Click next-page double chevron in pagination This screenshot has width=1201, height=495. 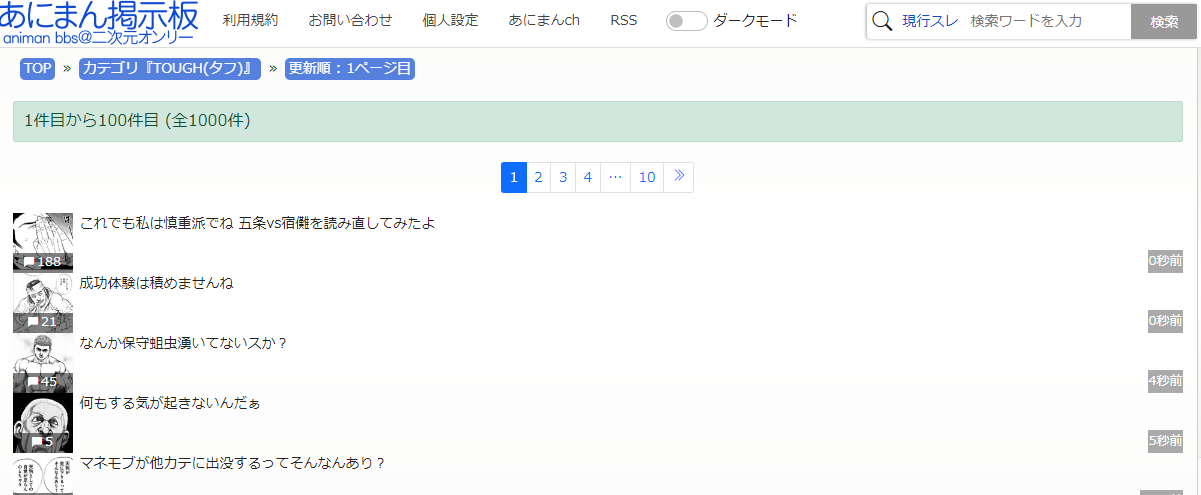tap(679, 177)
